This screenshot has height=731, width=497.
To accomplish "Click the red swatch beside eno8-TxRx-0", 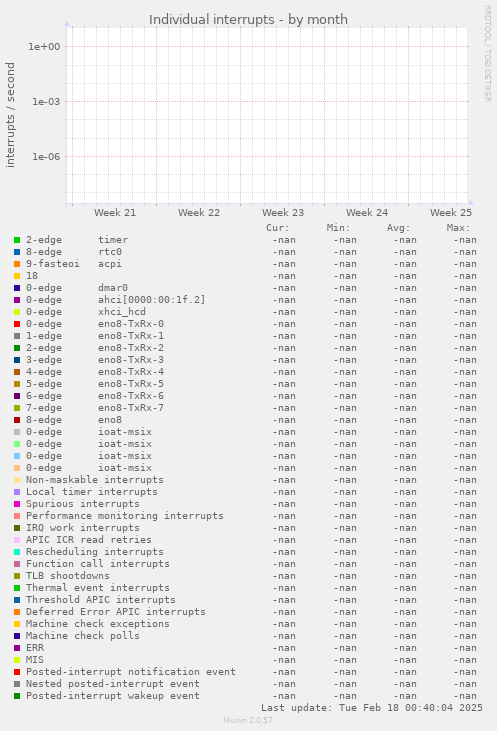I will (x=17, y=324).
